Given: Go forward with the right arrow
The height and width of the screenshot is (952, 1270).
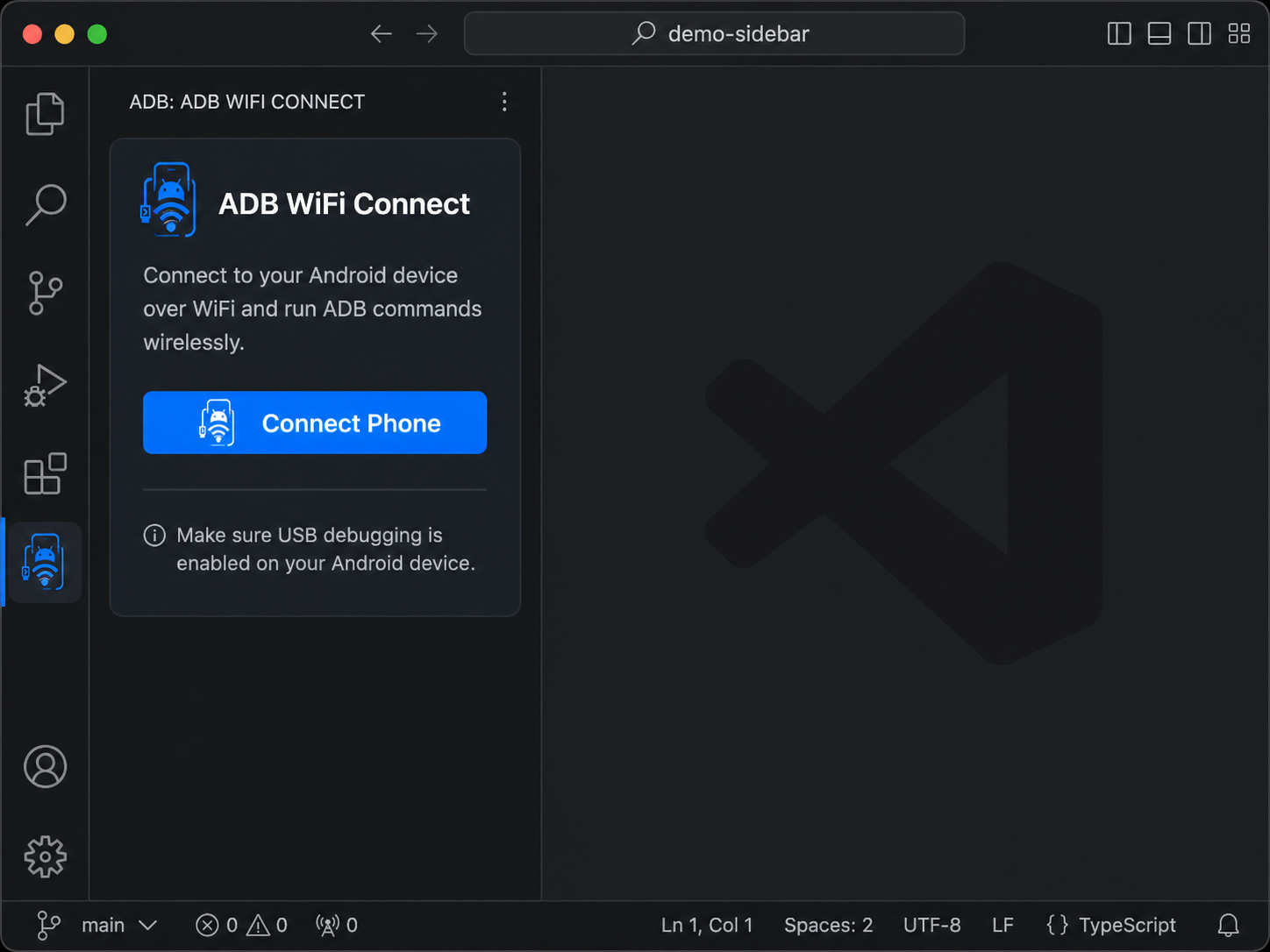Looking at the screenshot, I should click(x=427, y=34).
